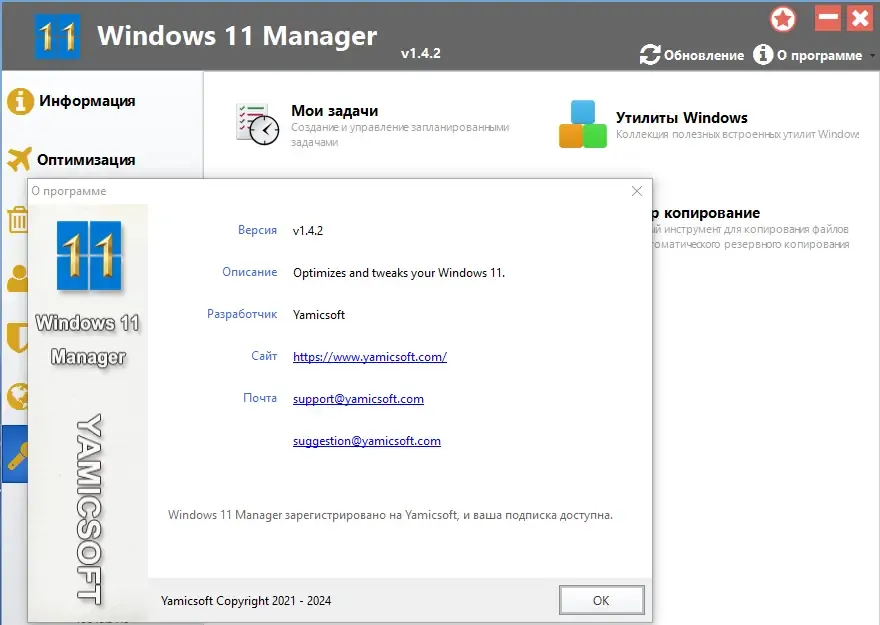
Task: Click the vertical YAMICSOFT banner text
Action: [x=88, y=509]
